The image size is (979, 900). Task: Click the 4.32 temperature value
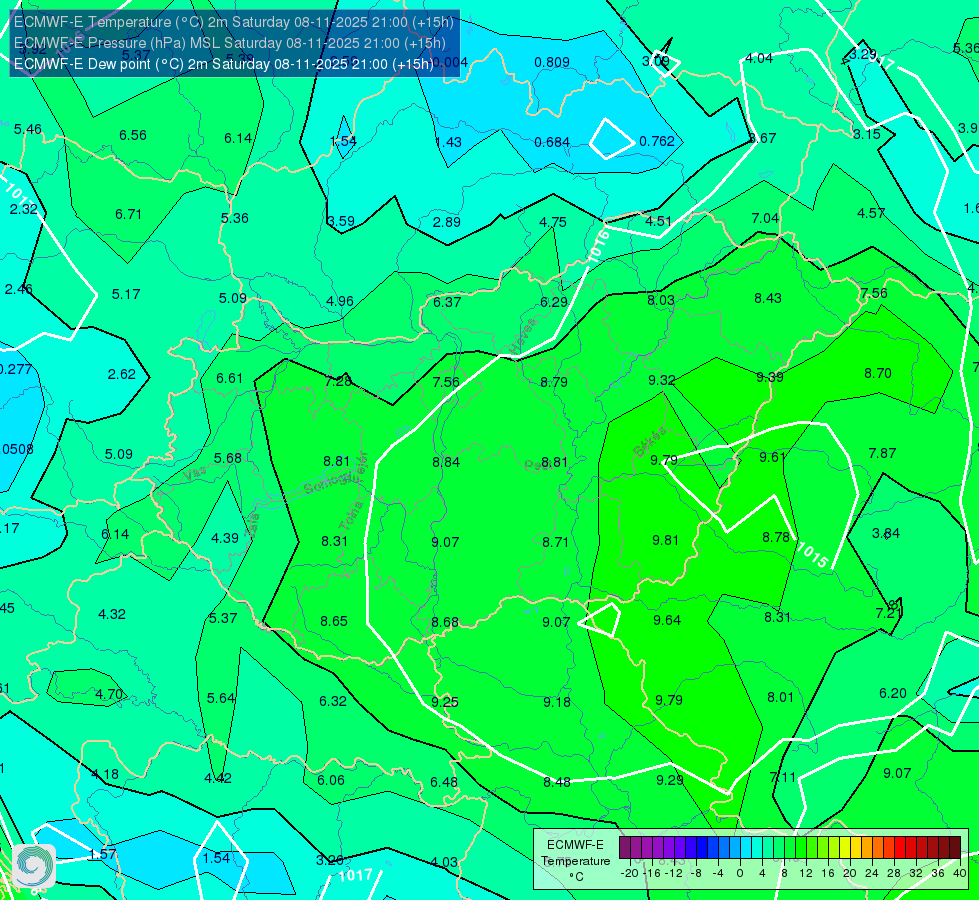112,615
